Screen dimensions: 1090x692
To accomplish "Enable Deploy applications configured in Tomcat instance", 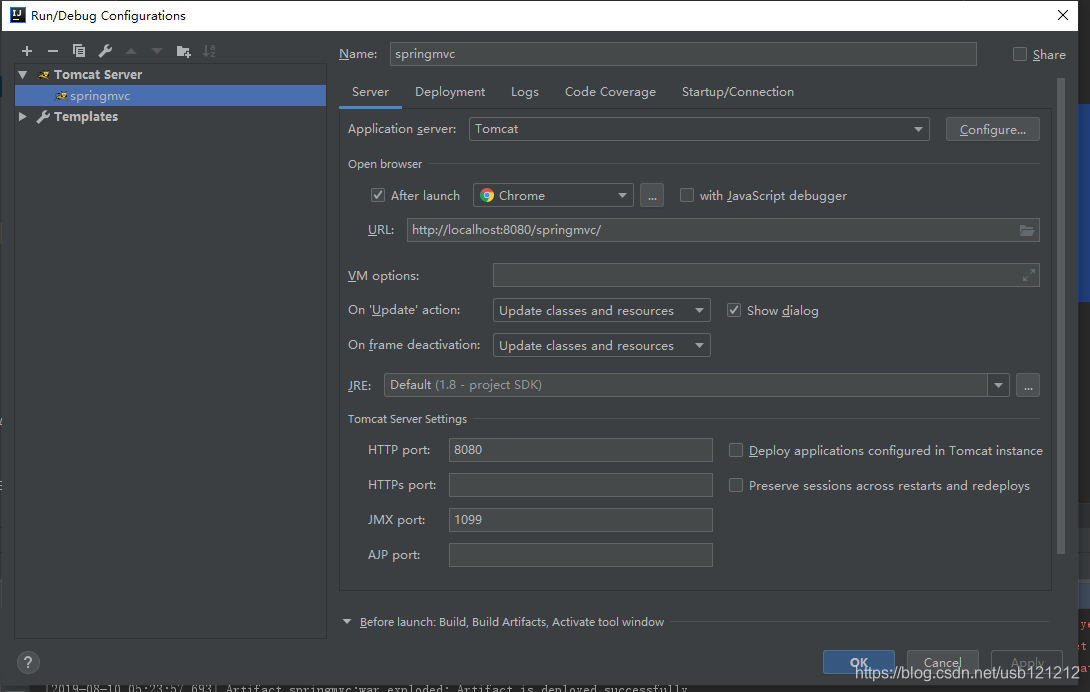I will 735,451.
